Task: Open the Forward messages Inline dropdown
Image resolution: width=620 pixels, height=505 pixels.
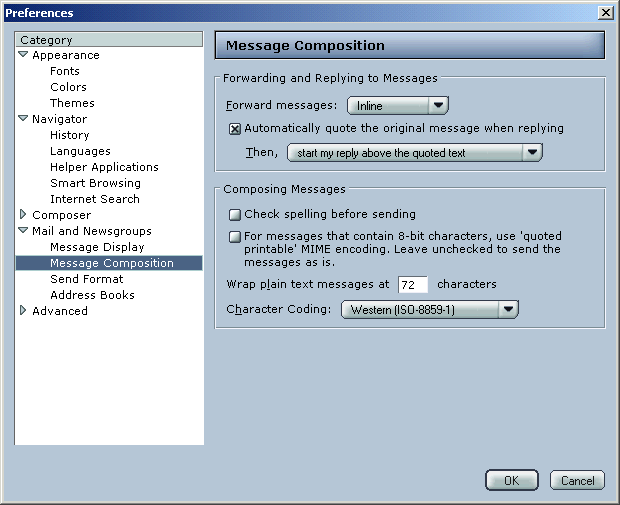Action: pyautogui.click(x=398, y=106)
